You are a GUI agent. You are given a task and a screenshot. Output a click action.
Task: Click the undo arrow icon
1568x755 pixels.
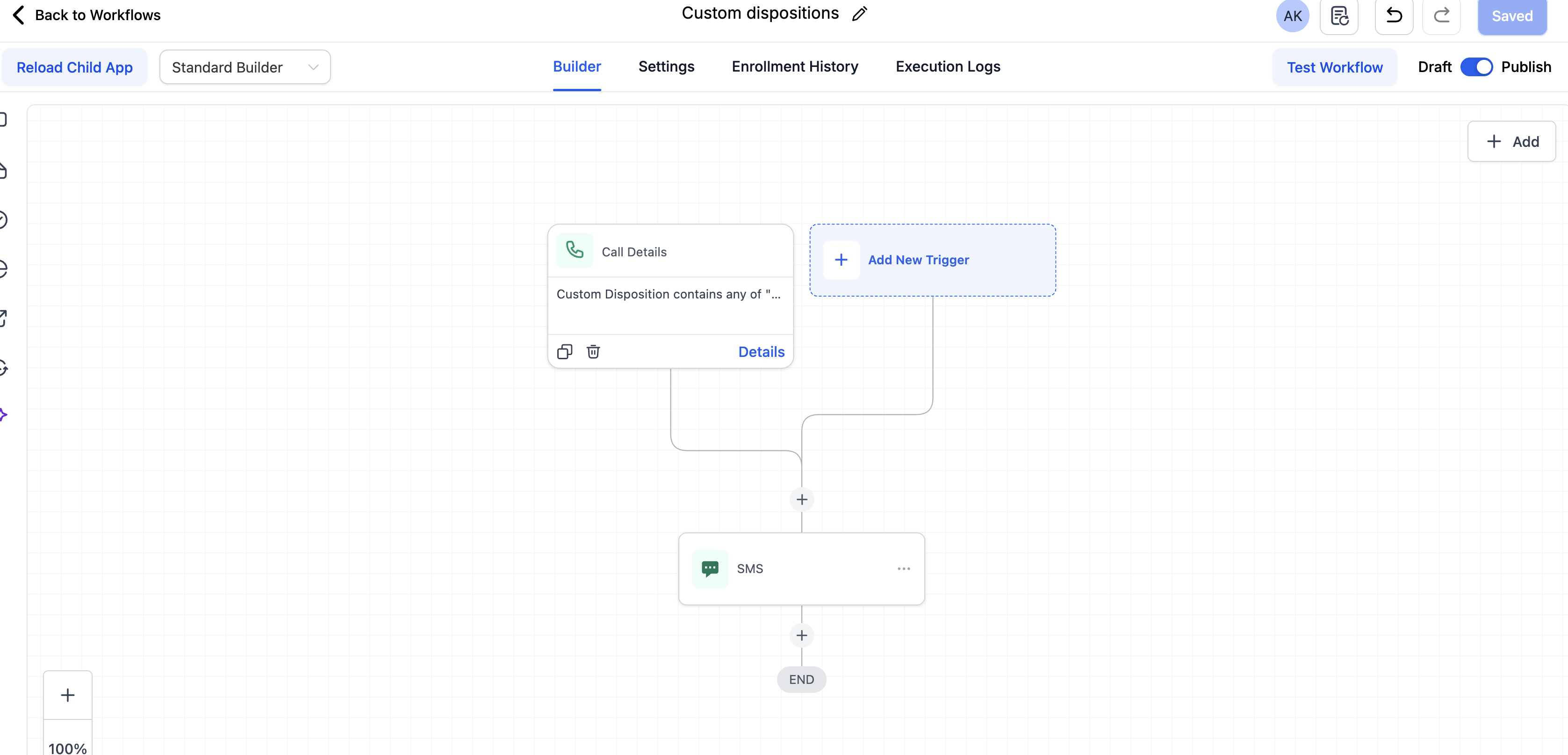click(x=1394, y=16)
